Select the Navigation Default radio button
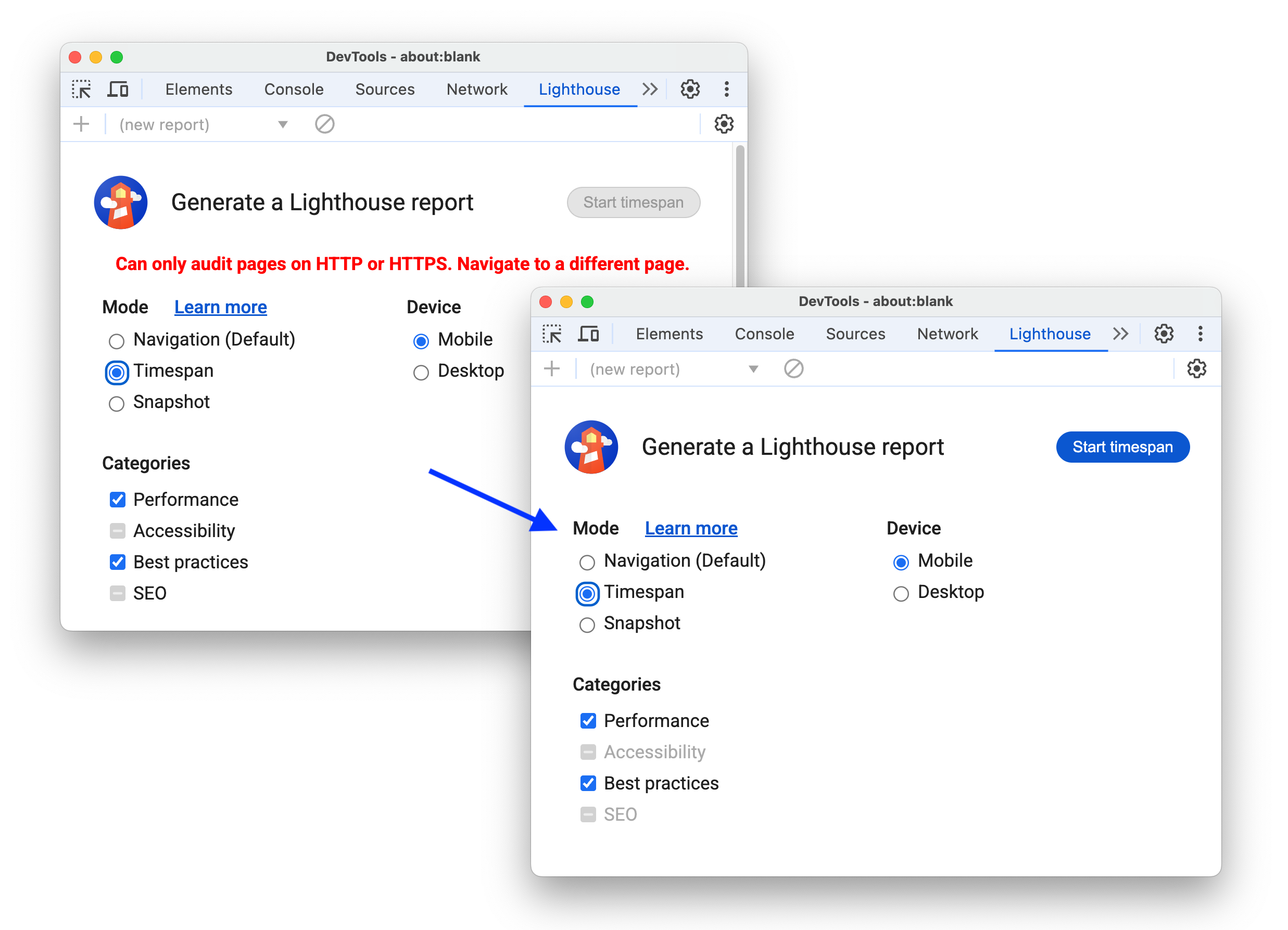 587,560
